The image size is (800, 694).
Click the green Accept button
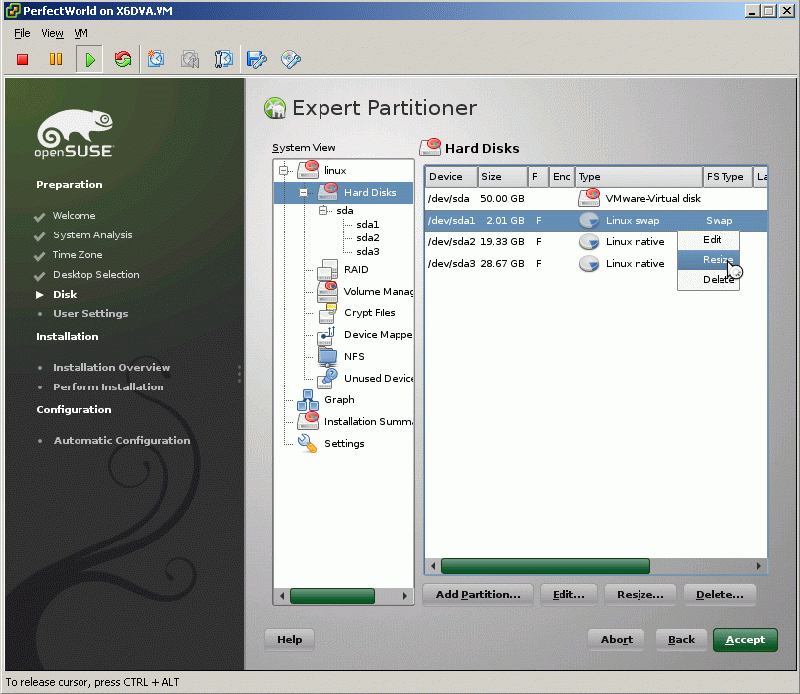pyautogui.click(x=745, y=640)
